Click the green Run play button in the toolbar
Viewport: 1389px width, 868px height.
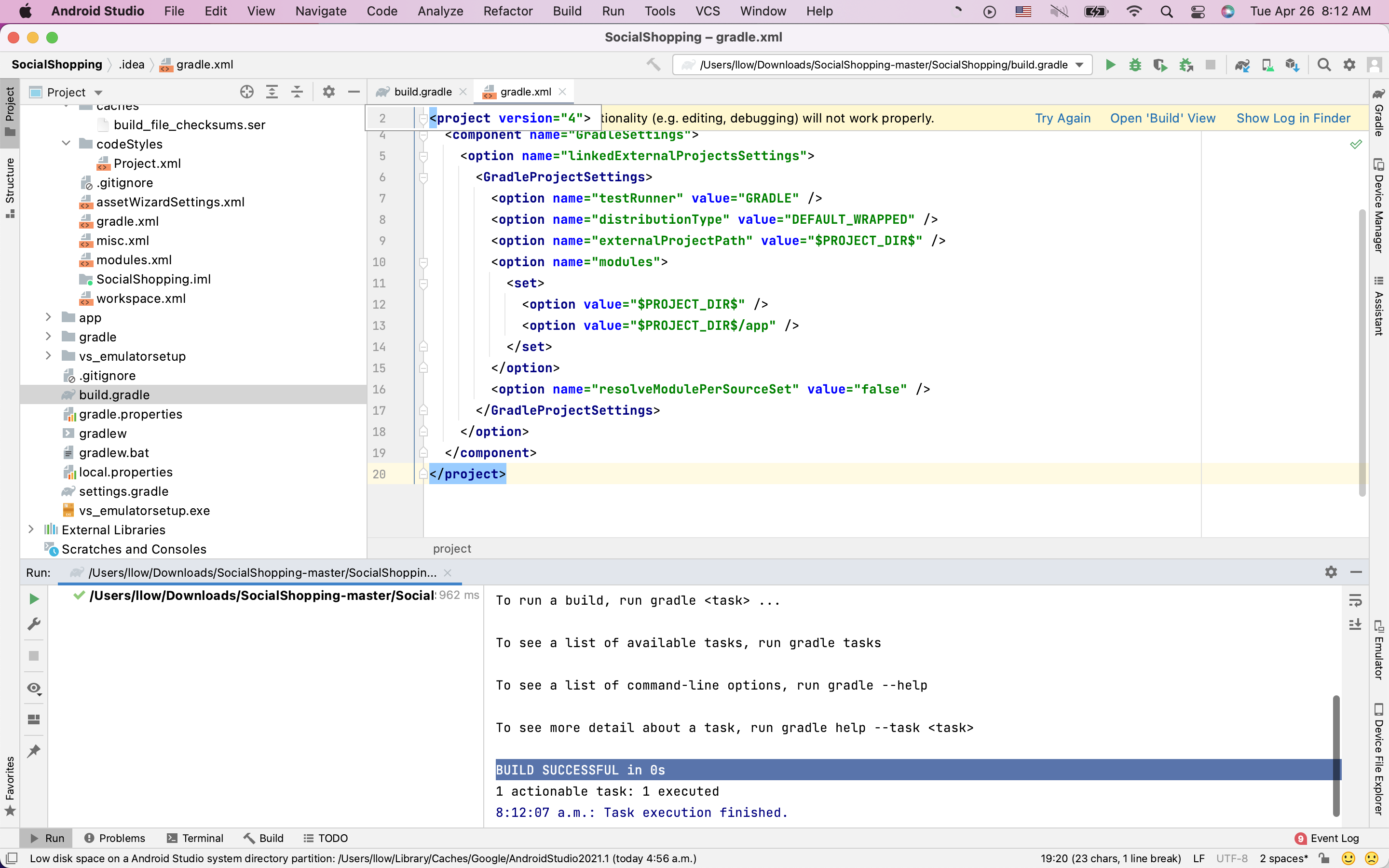1110,65
